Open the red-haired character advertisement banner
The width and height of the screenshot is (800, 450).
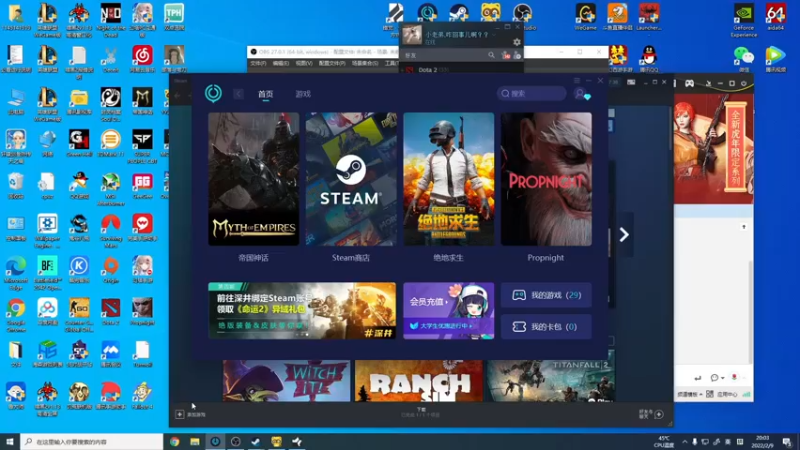pos(713,148)
